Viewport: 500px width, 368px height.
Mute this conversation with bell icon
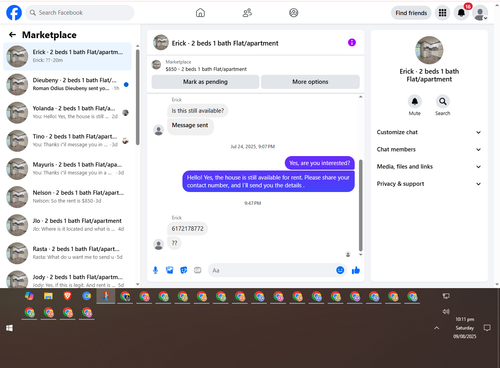coord(415,101)
